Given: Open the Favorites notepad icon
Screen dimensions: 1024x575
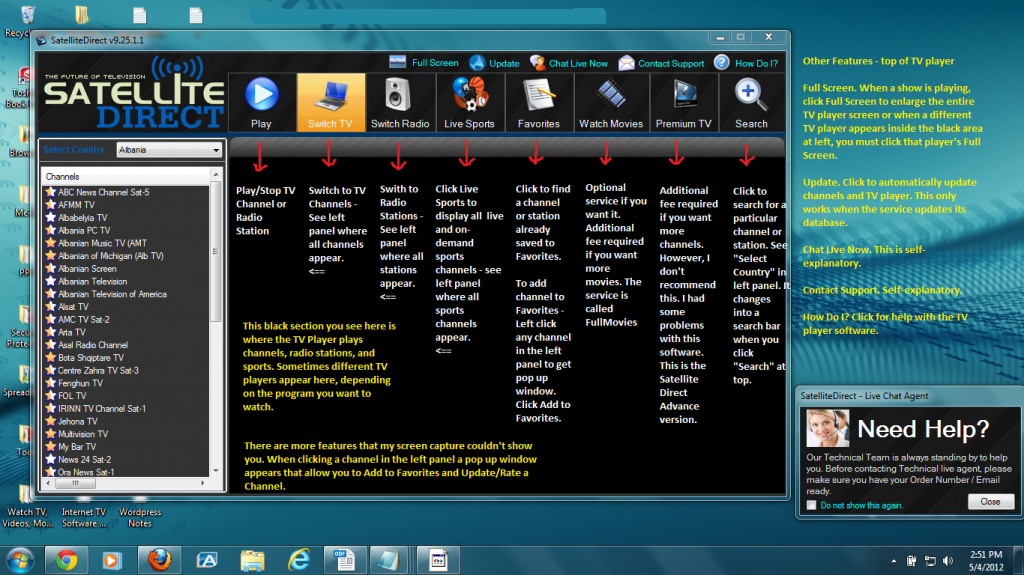Looking at the screenshot, I should (x=539, y=96).
